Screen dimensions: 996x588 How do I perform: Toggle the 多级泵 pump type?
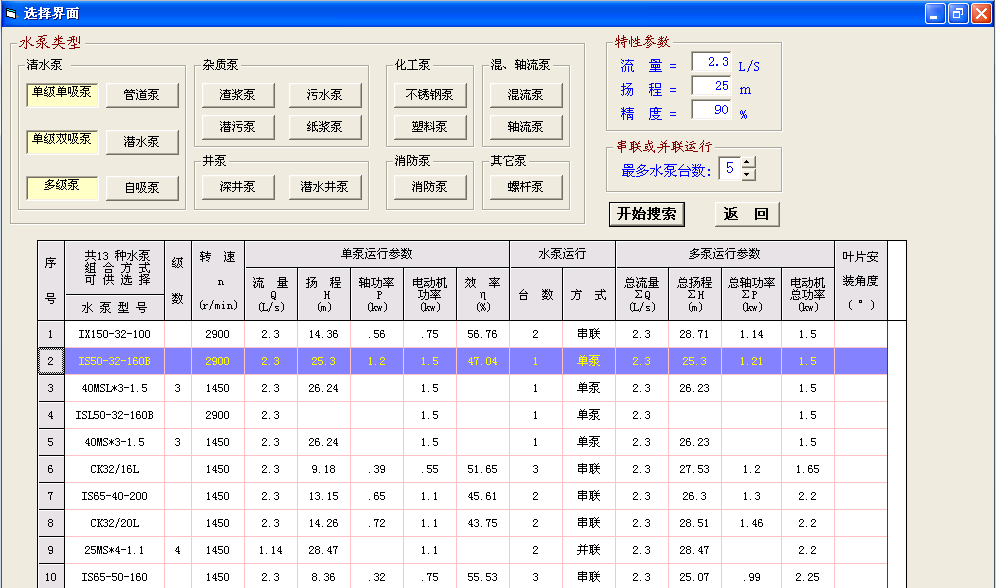[x=62, y=188]
